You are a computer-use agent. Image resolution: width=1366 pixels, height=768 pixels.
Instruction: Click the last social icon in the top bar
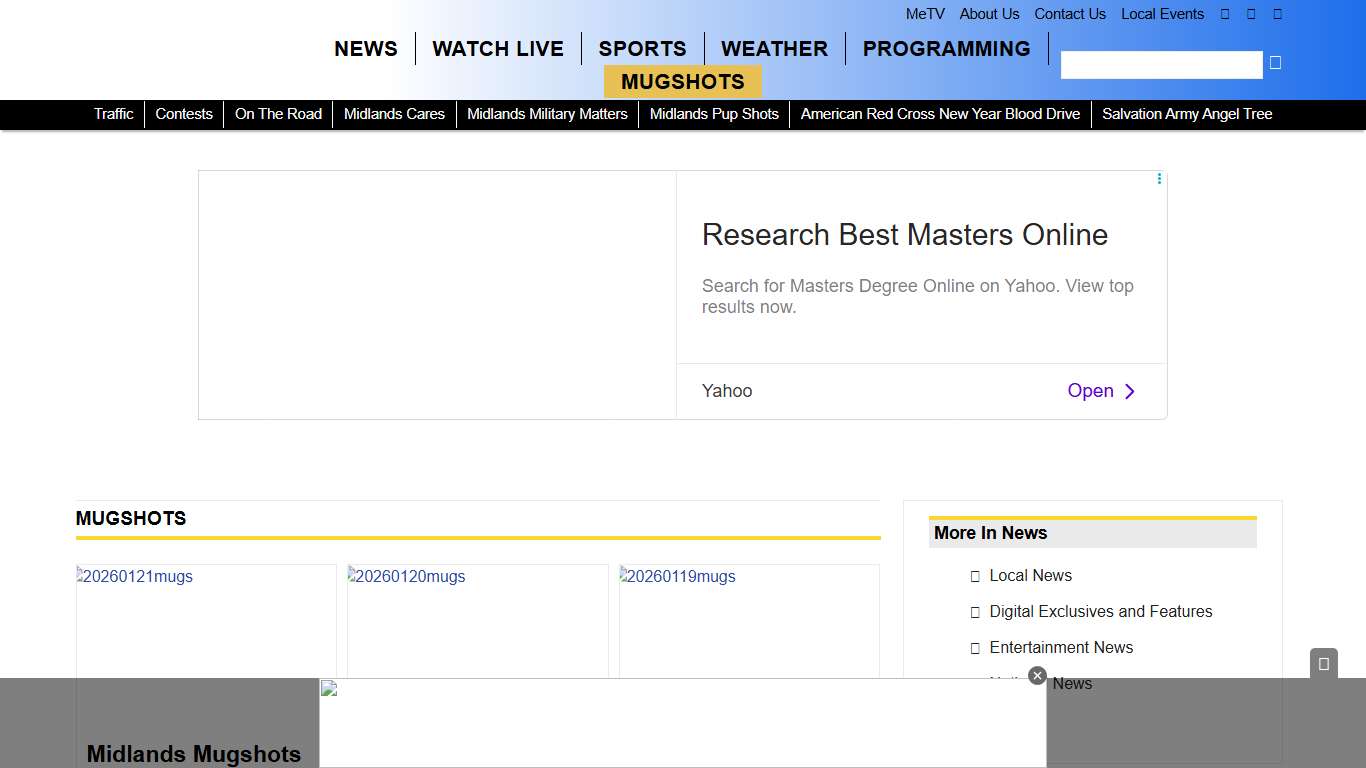[x=1277, y=14]
